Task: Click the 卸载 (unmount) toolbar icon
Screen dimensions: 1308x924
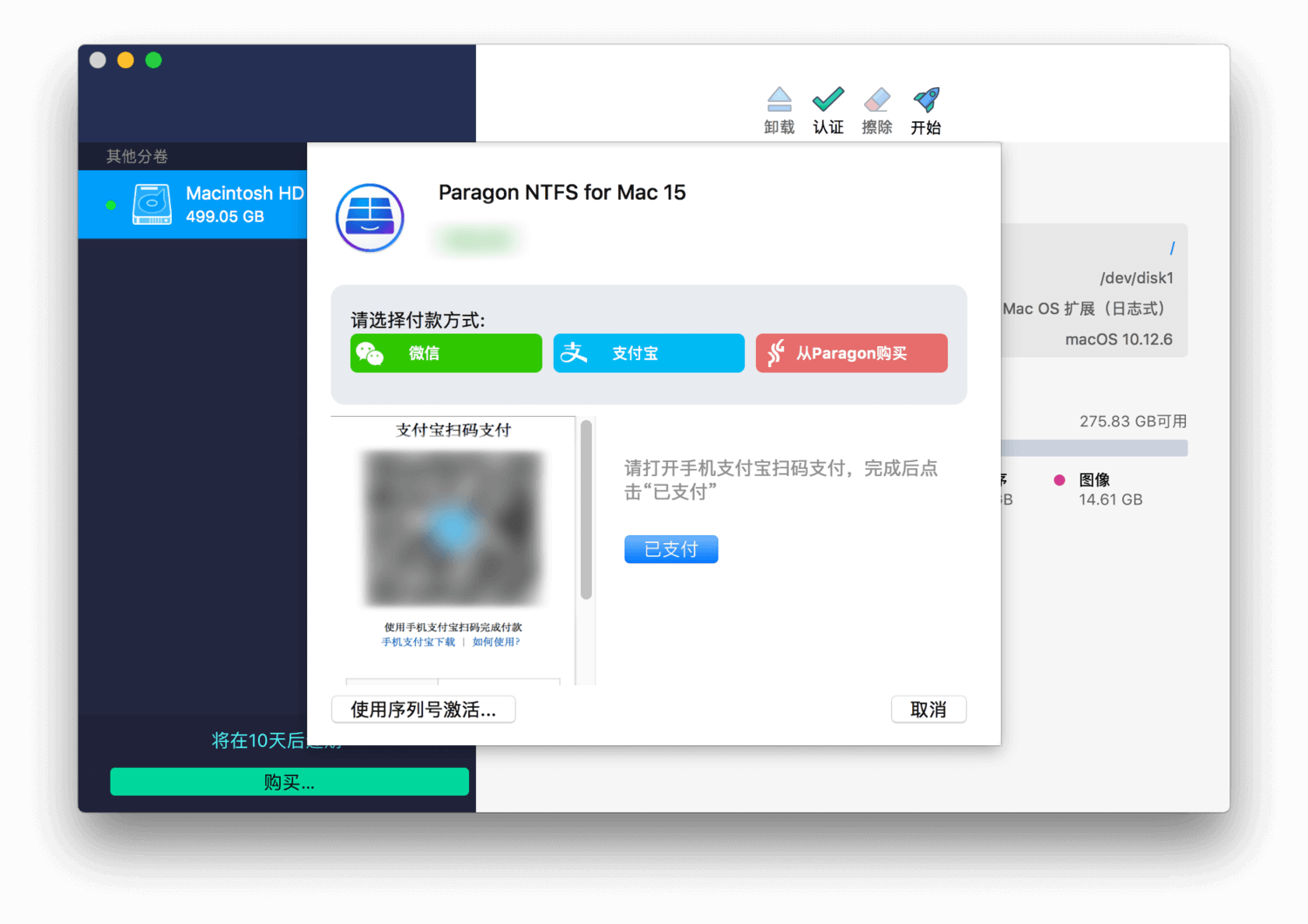Action: pos(779,99)
